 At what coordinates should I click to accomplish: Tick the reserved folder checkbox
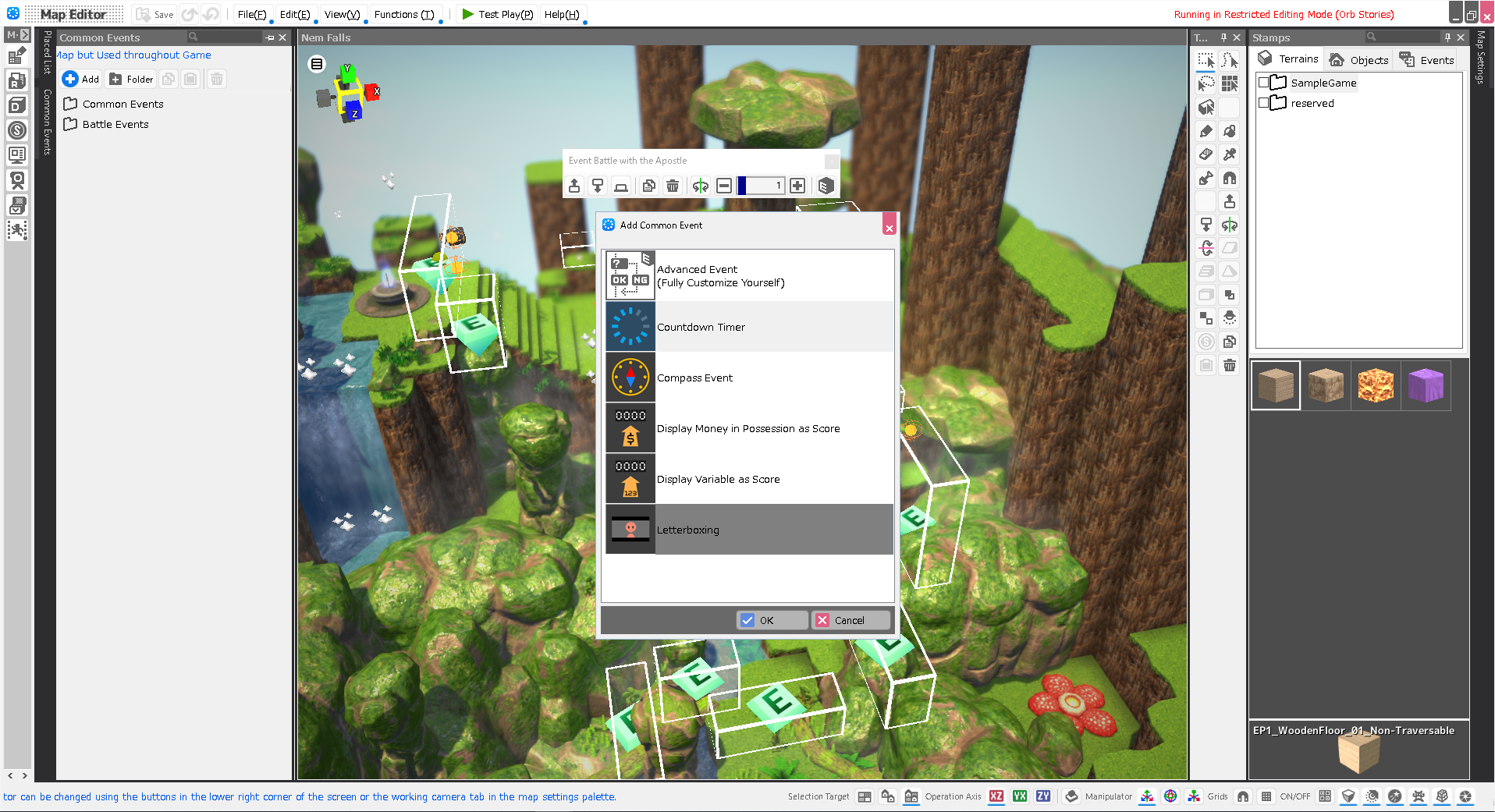point(1263,103)
